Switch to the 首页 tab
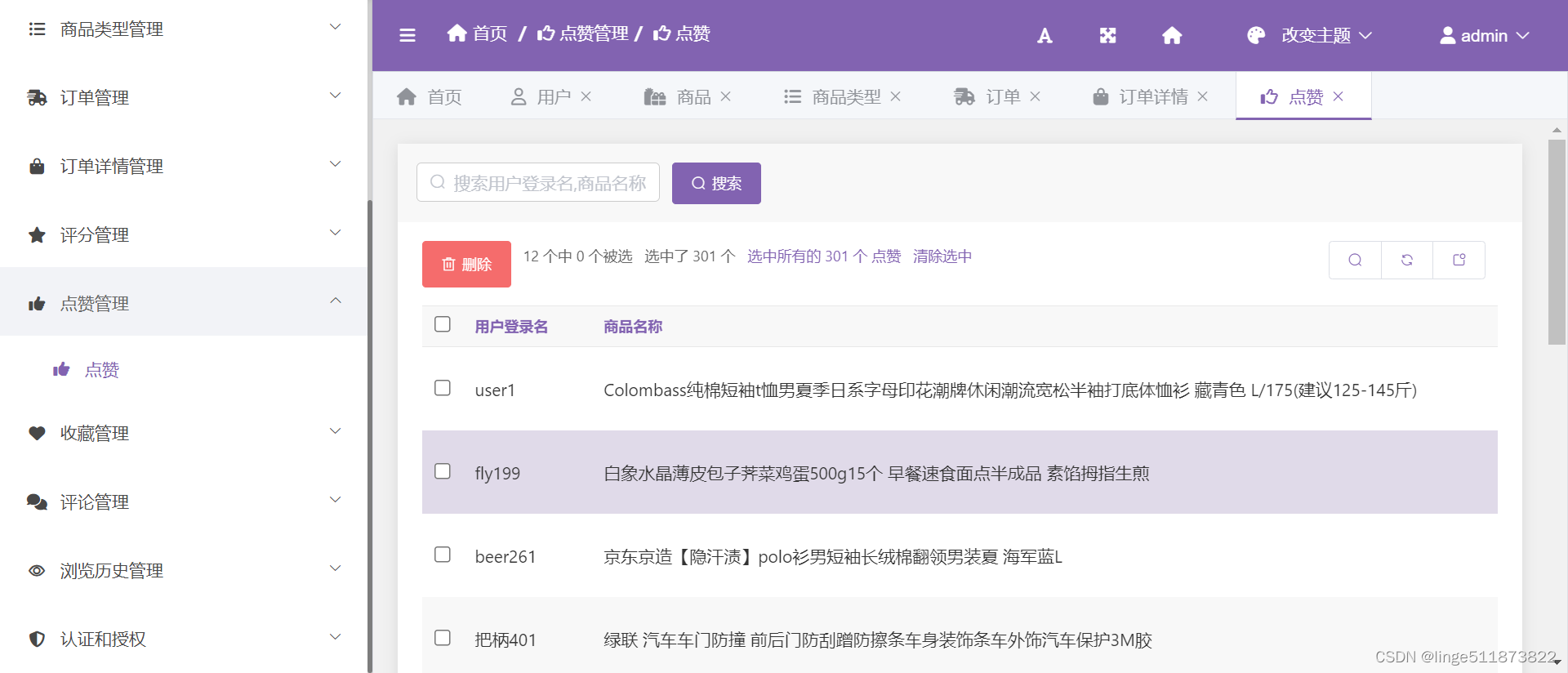 [x=430, y=96]
